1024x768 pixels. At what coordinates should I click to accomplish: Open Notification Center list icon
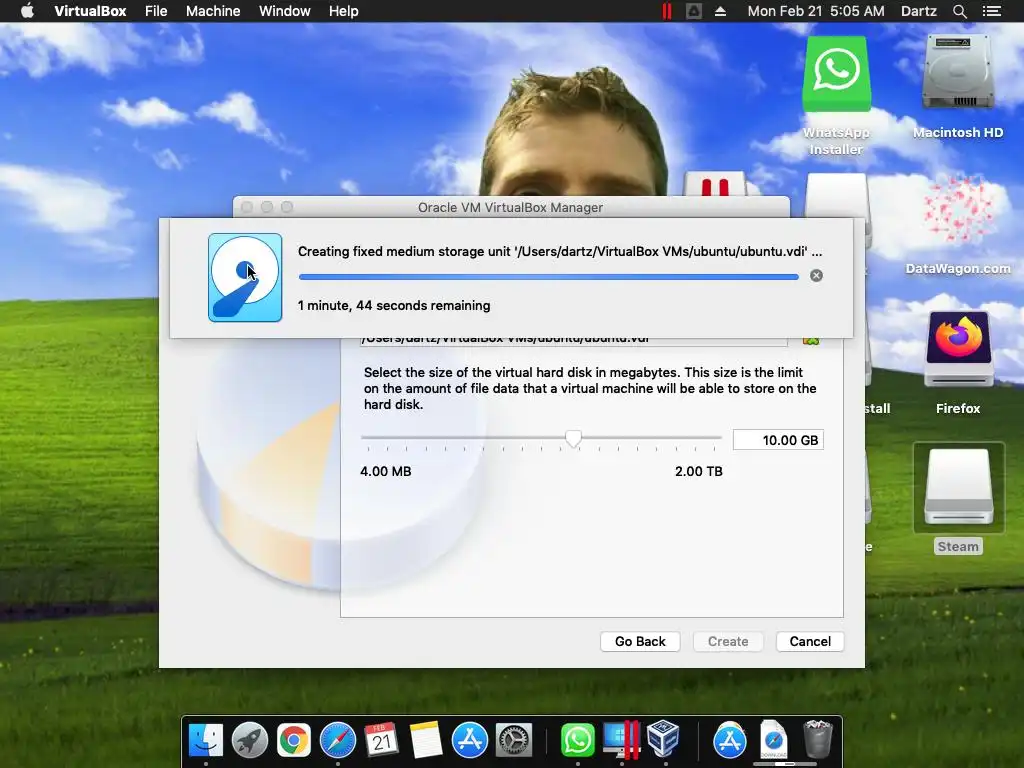[x=991, y=11]
